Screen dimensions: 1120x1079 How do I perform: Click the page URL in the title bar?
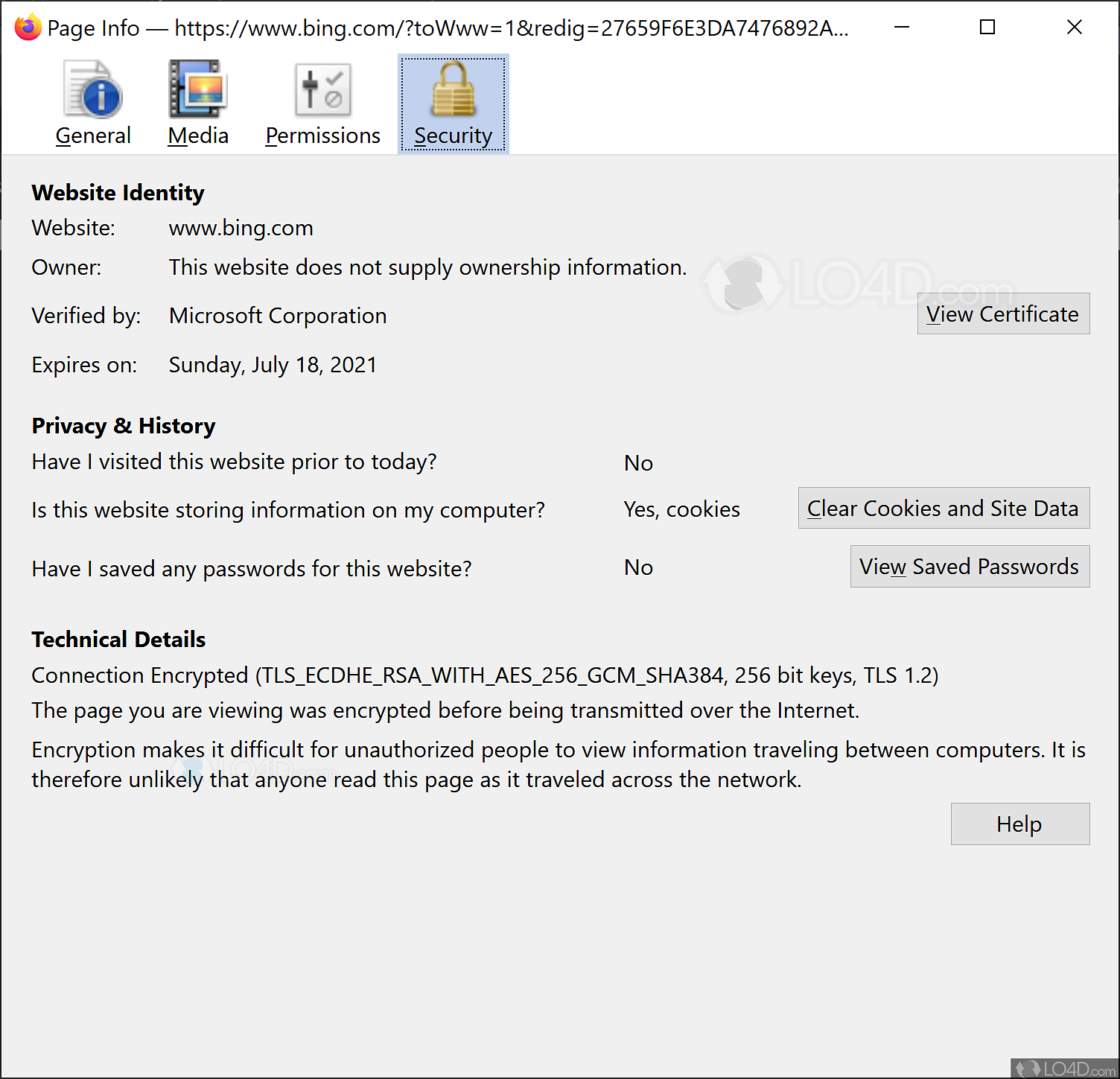point(509,28)
